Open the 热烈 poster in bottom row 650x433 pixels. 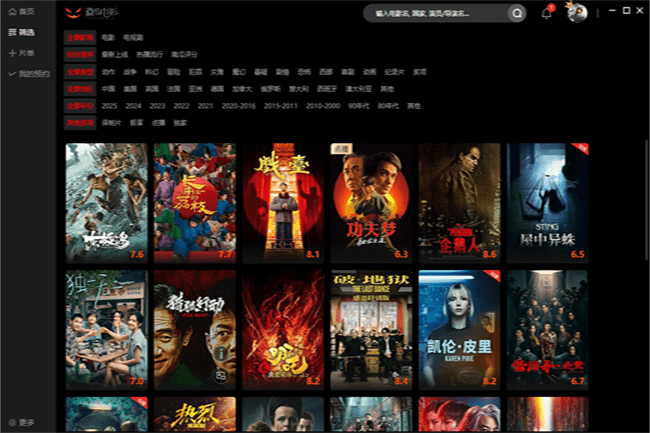coord(195,414)
